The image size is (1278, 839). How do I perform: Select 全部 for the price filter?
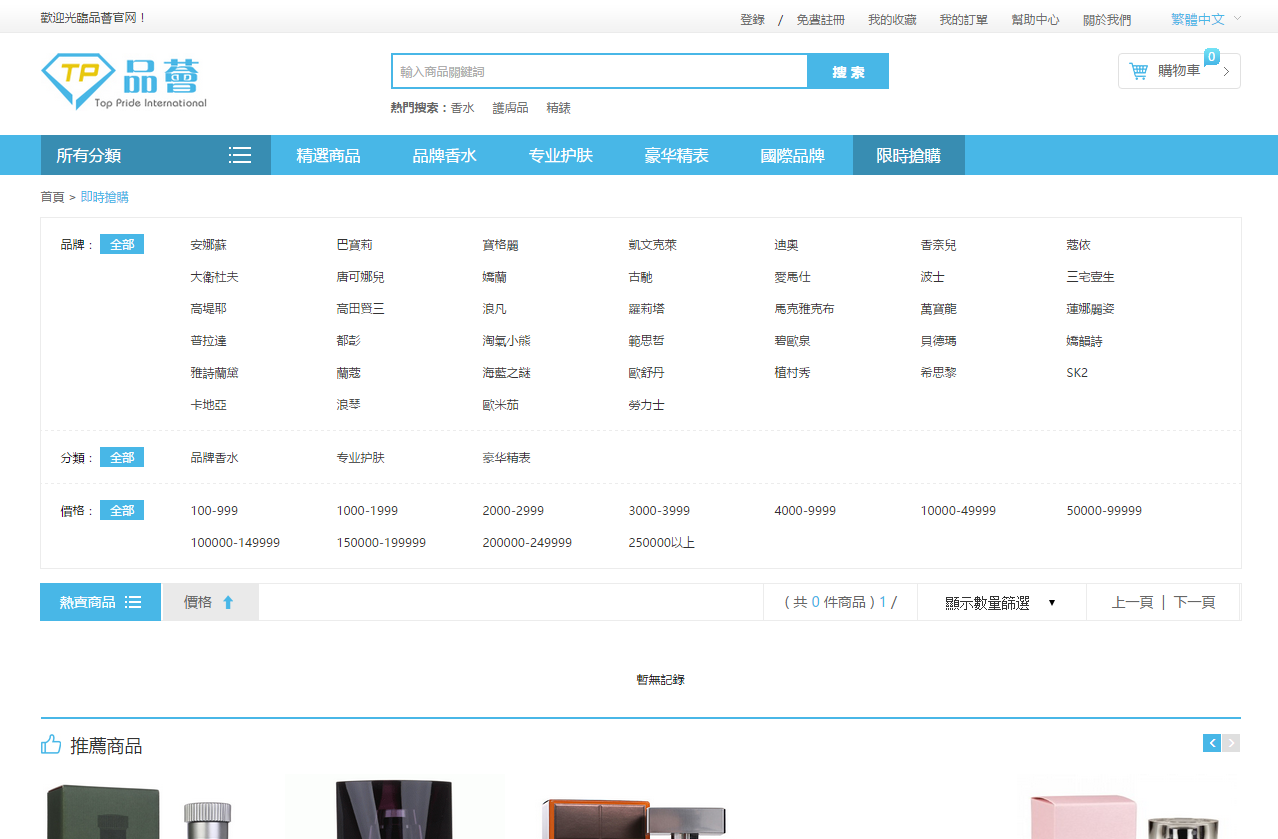point(121,509)
